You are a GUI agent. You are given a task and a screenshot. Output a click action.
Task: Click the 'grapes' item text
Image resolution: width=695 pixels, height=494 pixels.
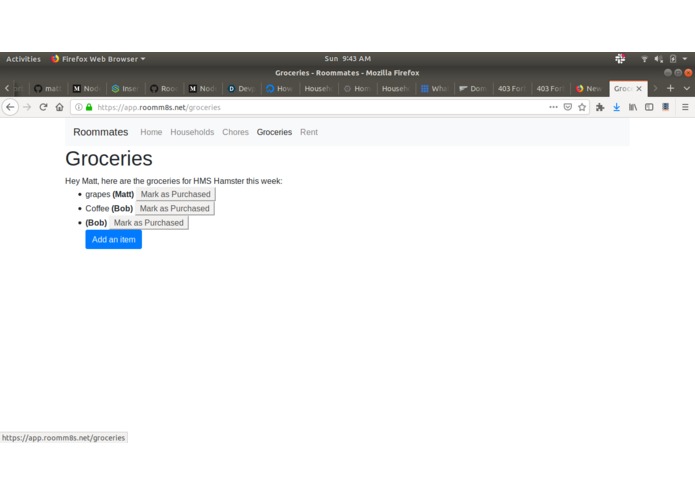pyautogui.click(x=98, y=194)
